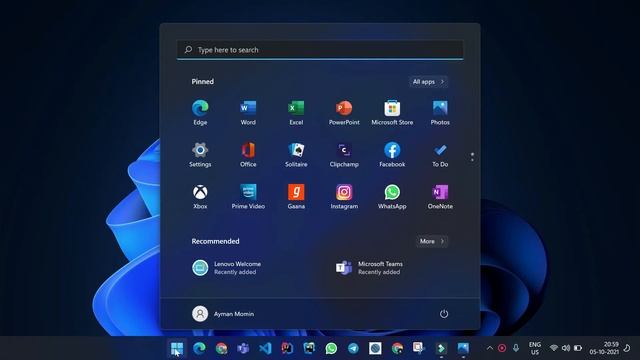
Task: Open Wi-Fi network quick settings
Action: (553, 348)
